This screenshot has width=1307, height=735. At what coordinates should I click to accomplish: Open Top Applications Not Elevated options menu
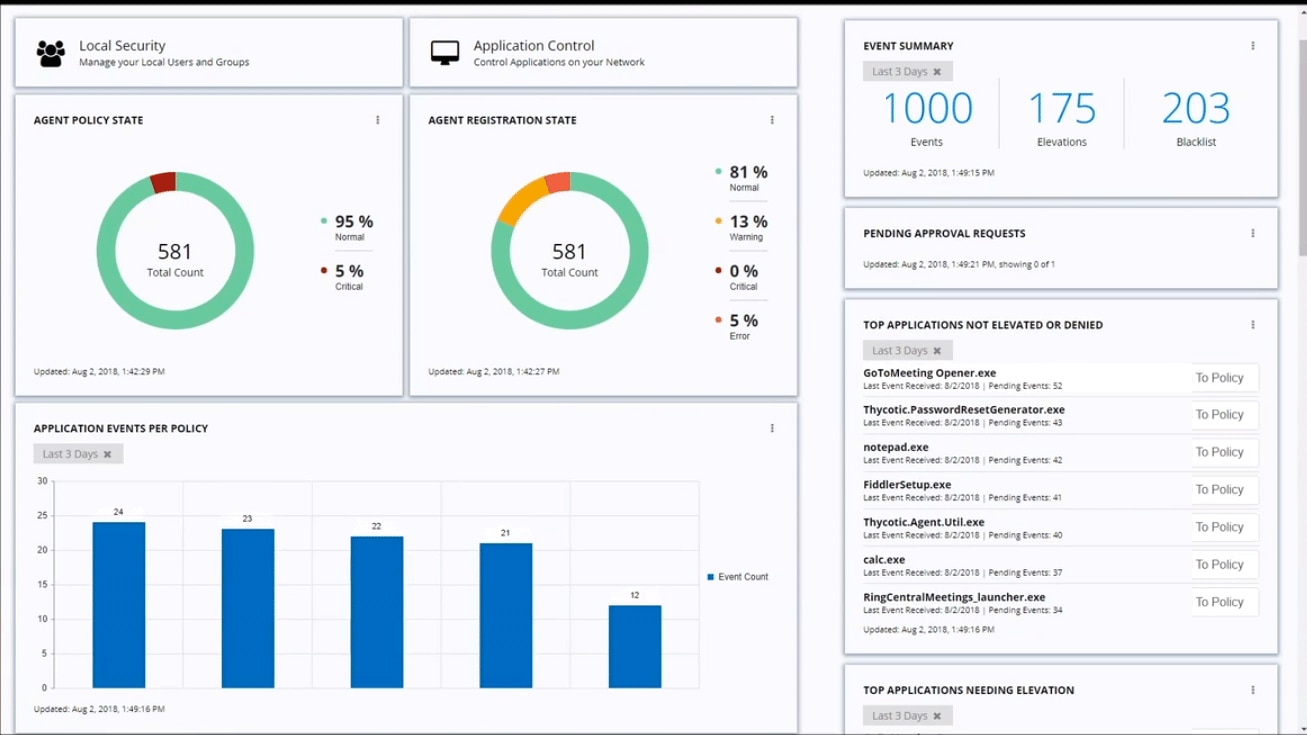1252,324
